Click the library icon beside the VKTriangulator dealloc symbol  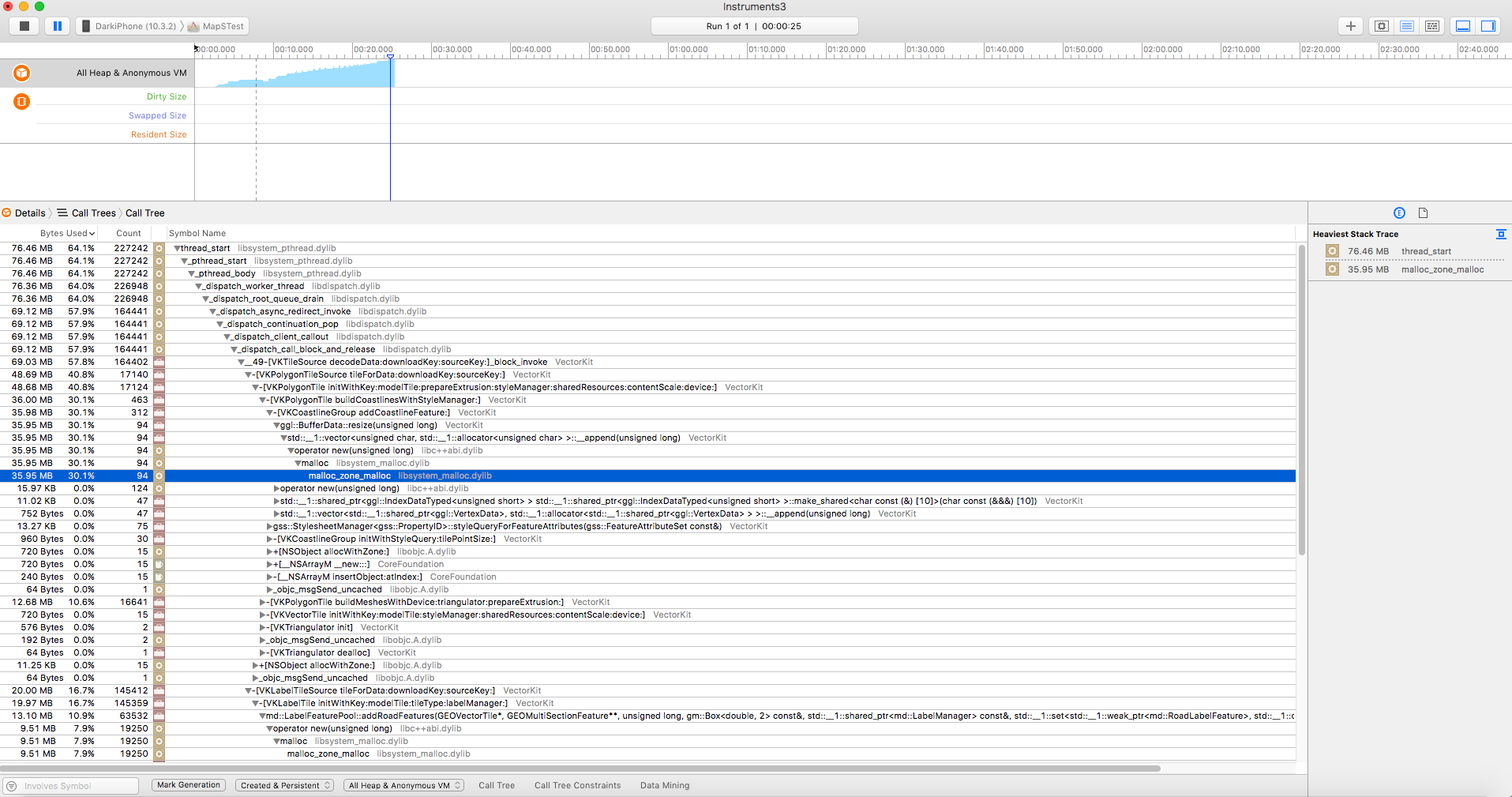click(159, 652)
